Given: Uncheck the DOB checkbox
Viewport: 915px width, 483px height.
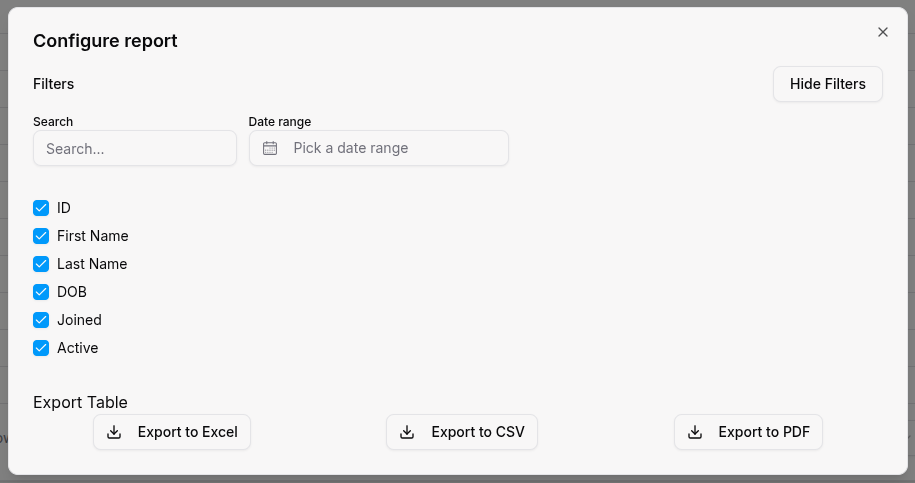Looking at the screenshot, I should coord(41,292).
